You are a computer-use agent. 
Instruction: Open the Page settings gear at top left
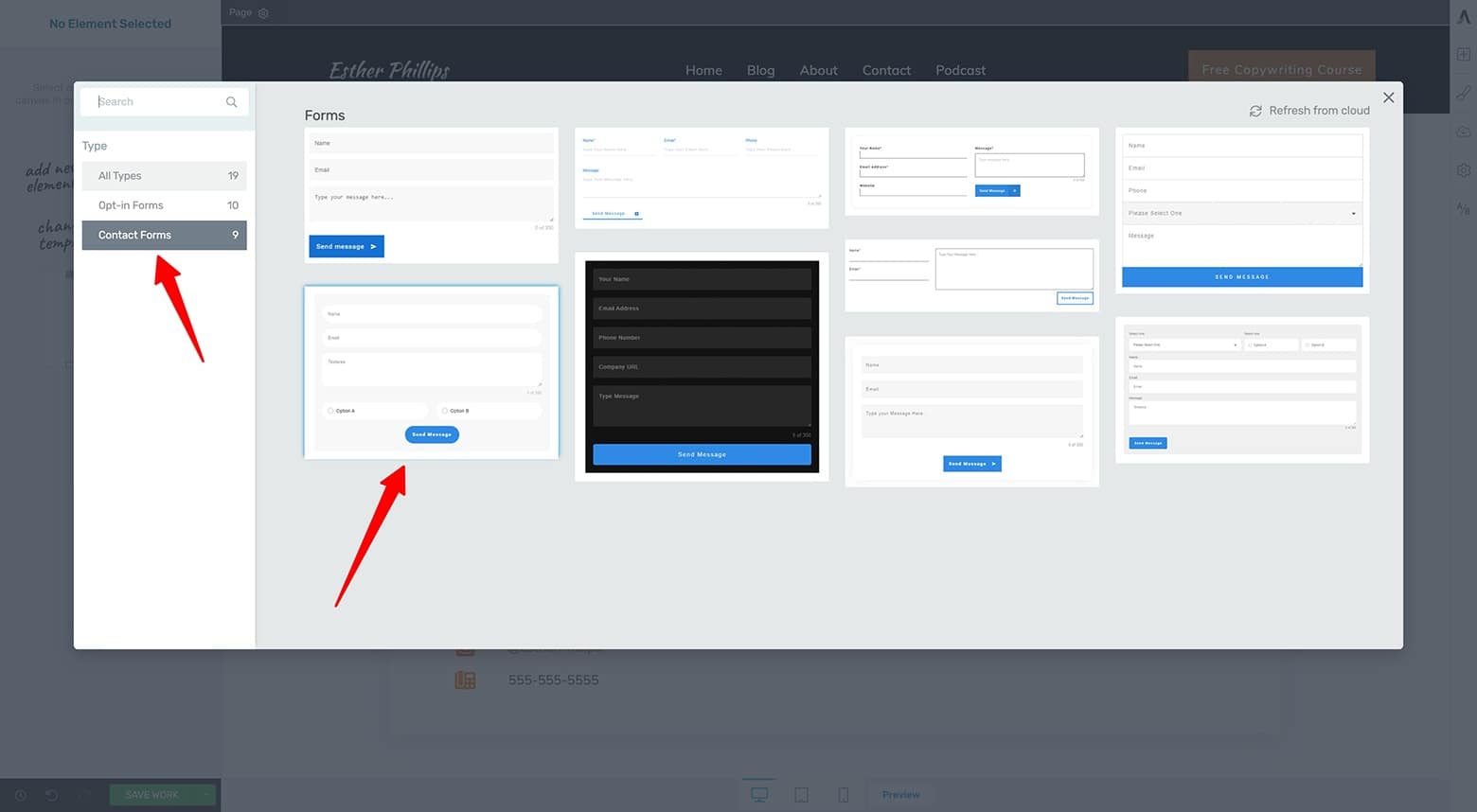click(262, 13)
